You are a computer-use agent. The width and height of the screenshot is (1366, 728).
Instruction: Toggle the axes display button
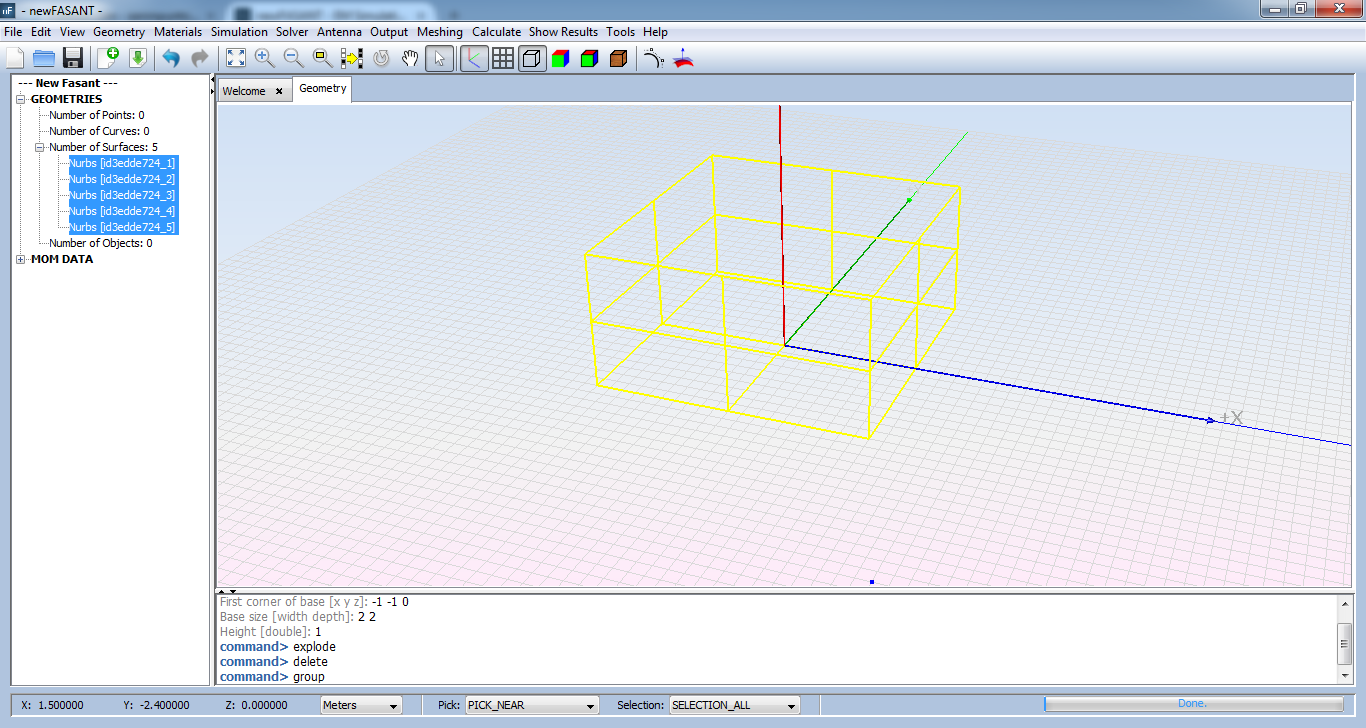point(473,58)
